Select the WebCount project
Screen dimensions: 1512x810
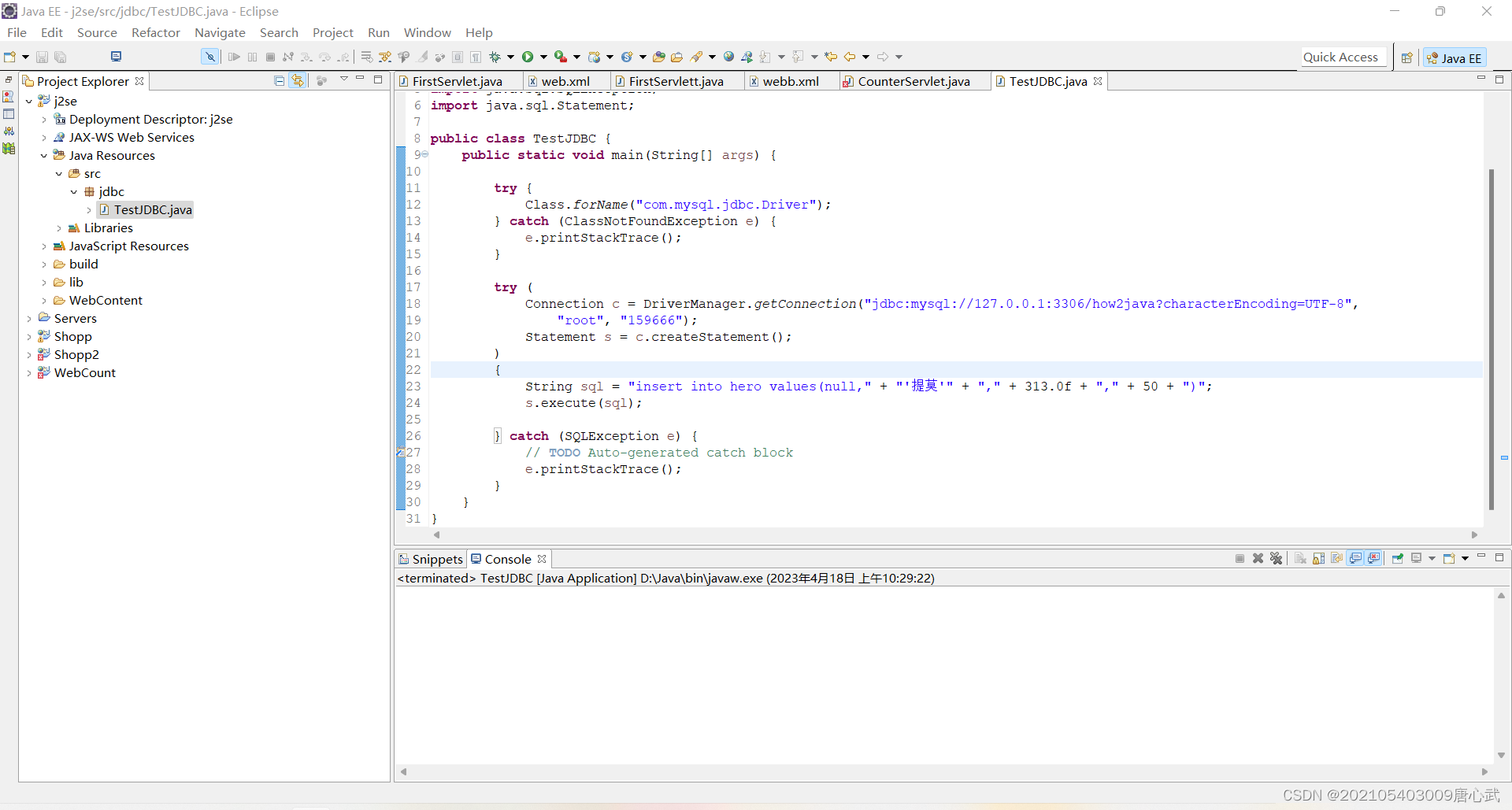click(84, 373)
